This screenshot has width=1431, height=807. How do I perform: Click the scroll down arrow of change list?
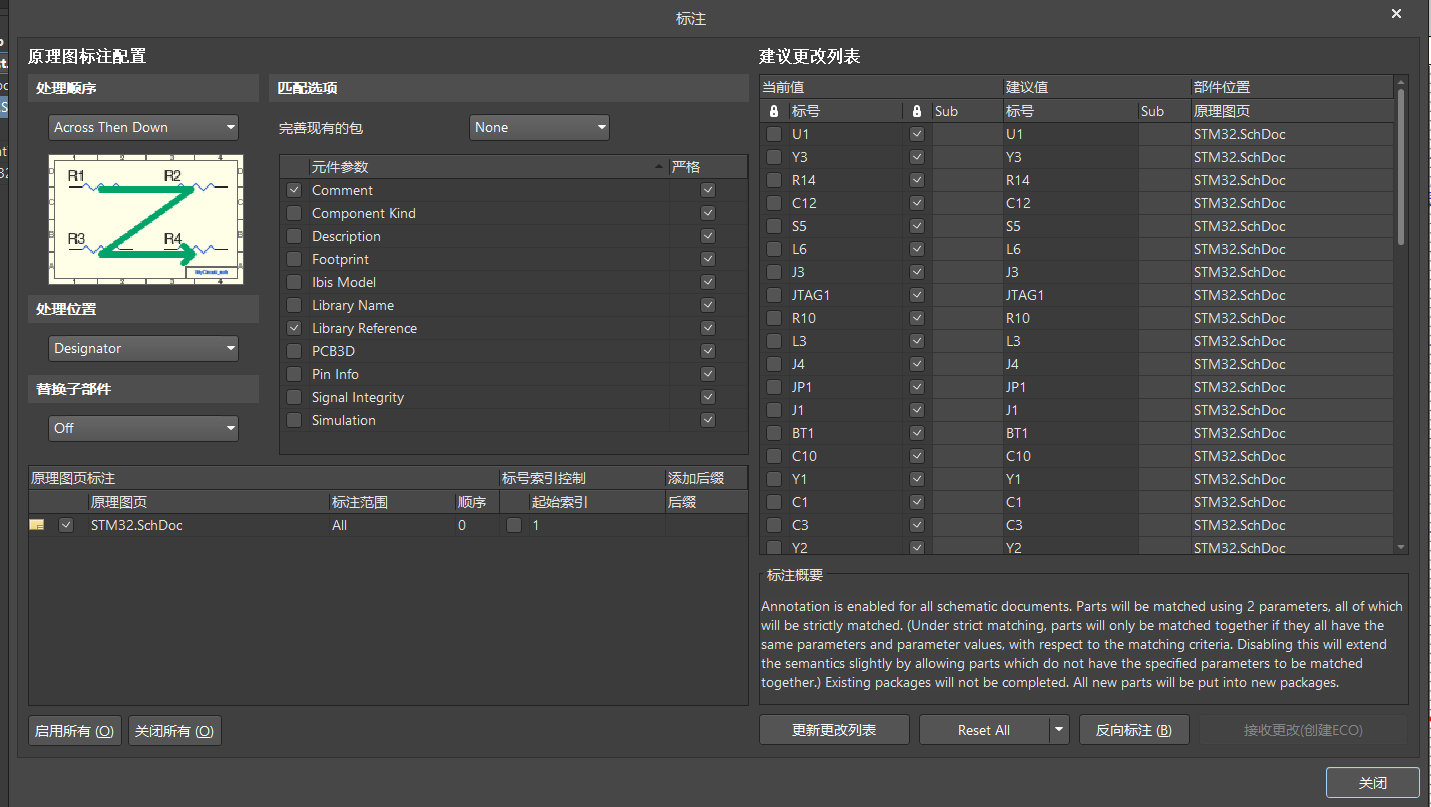coord(1401,547)
